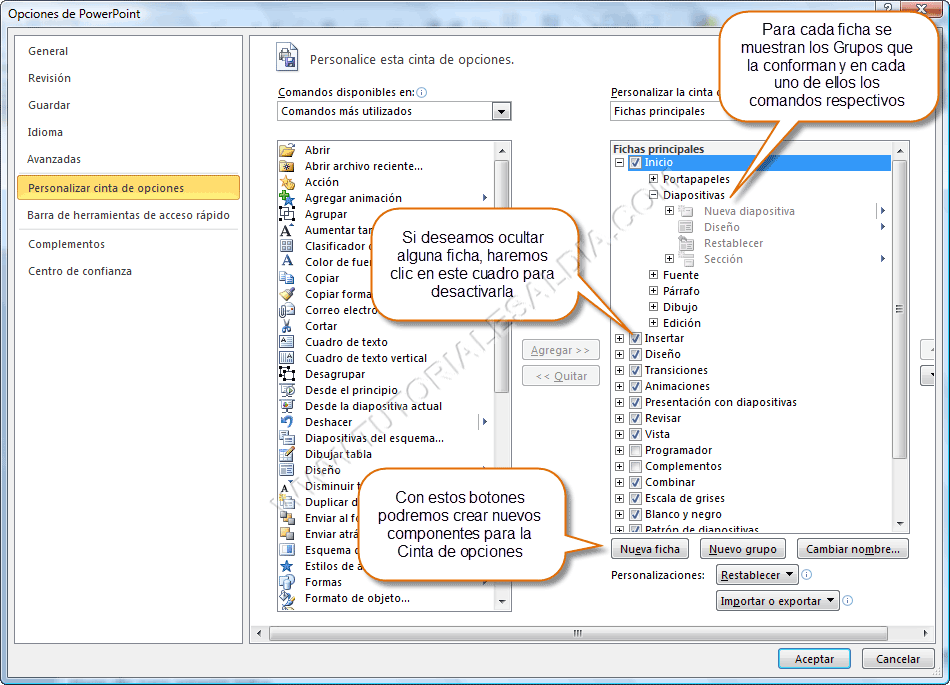Click the Copiar formato brush icon
Screen dimensions: 950x685
click(287, 294)
